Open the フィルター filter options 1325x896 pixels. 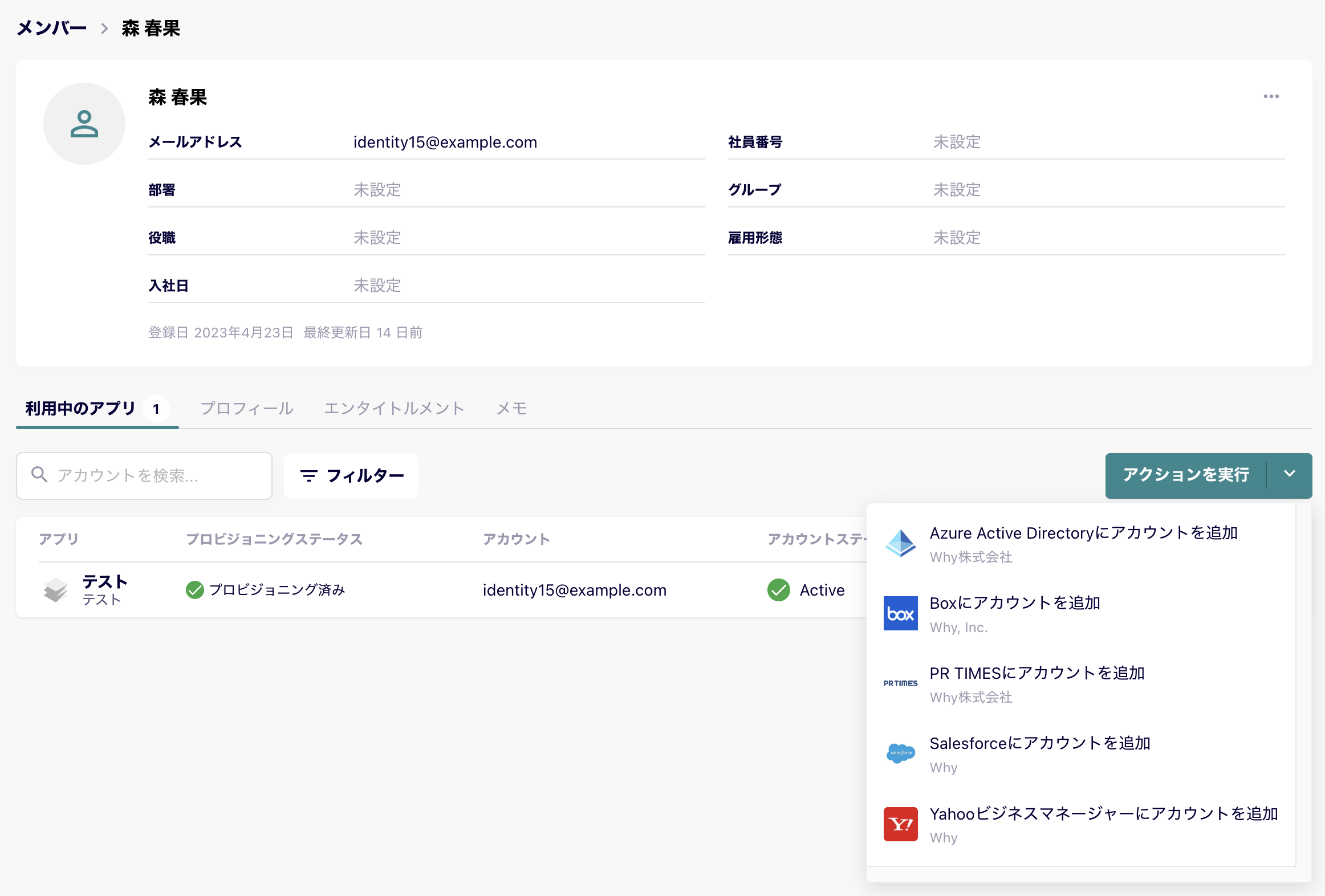[x=351, y=476]
